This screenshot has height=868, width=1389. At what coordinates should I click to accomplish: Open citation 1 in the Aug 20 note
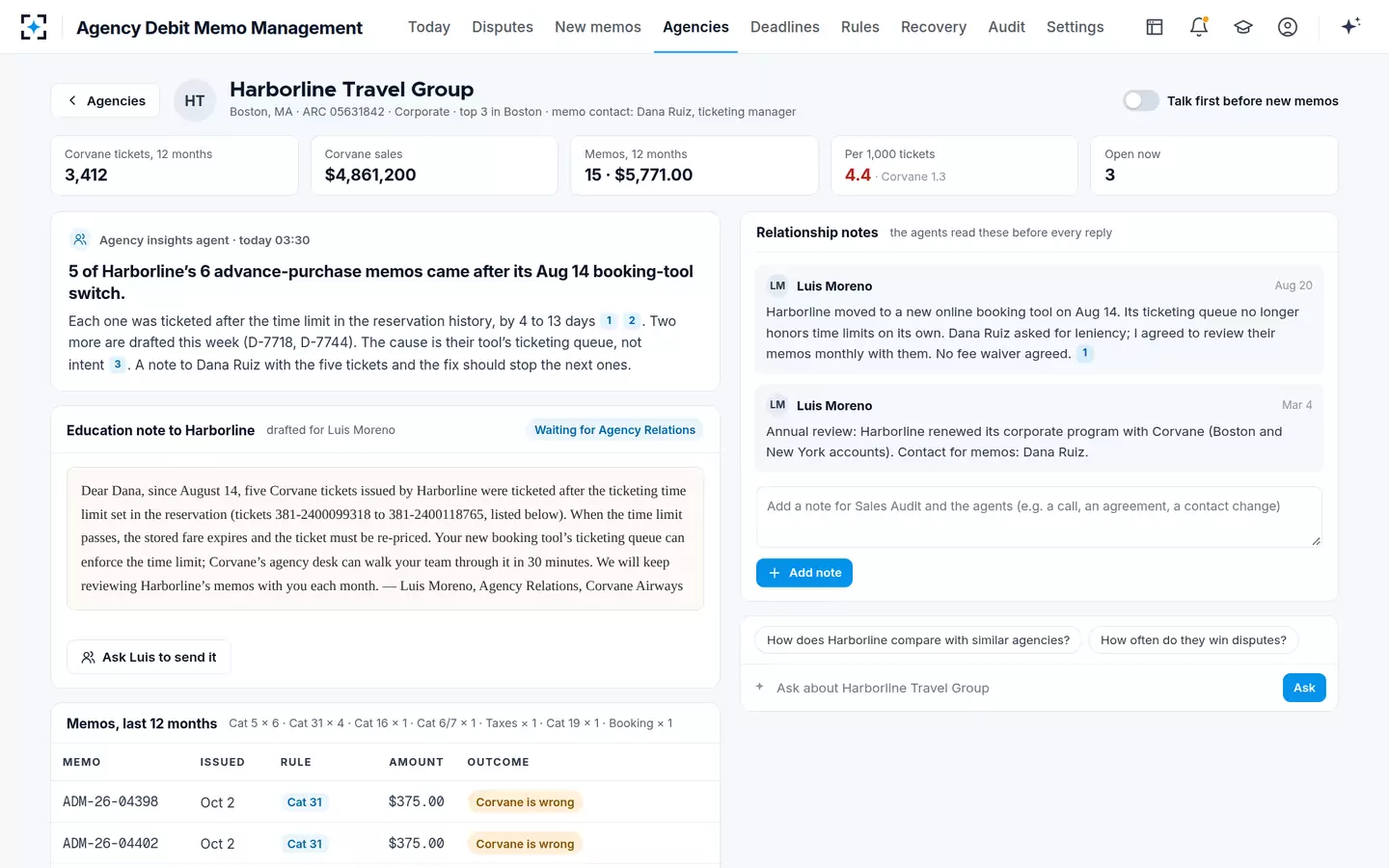click(x=1085, y=353)
